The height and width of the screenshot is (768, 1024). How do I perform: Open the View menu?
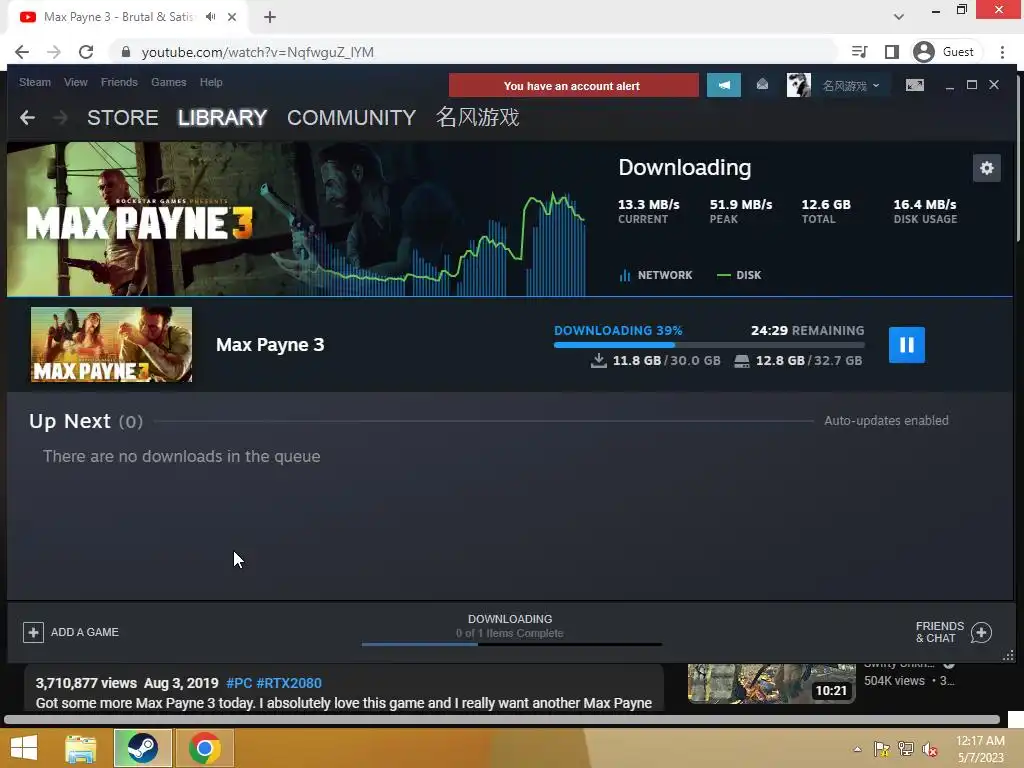(76, 82)
